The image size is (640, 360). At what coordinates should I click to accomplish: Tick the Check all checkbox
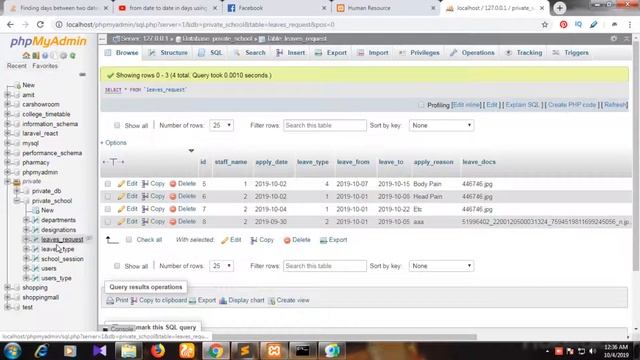click(x=129, y=240)
